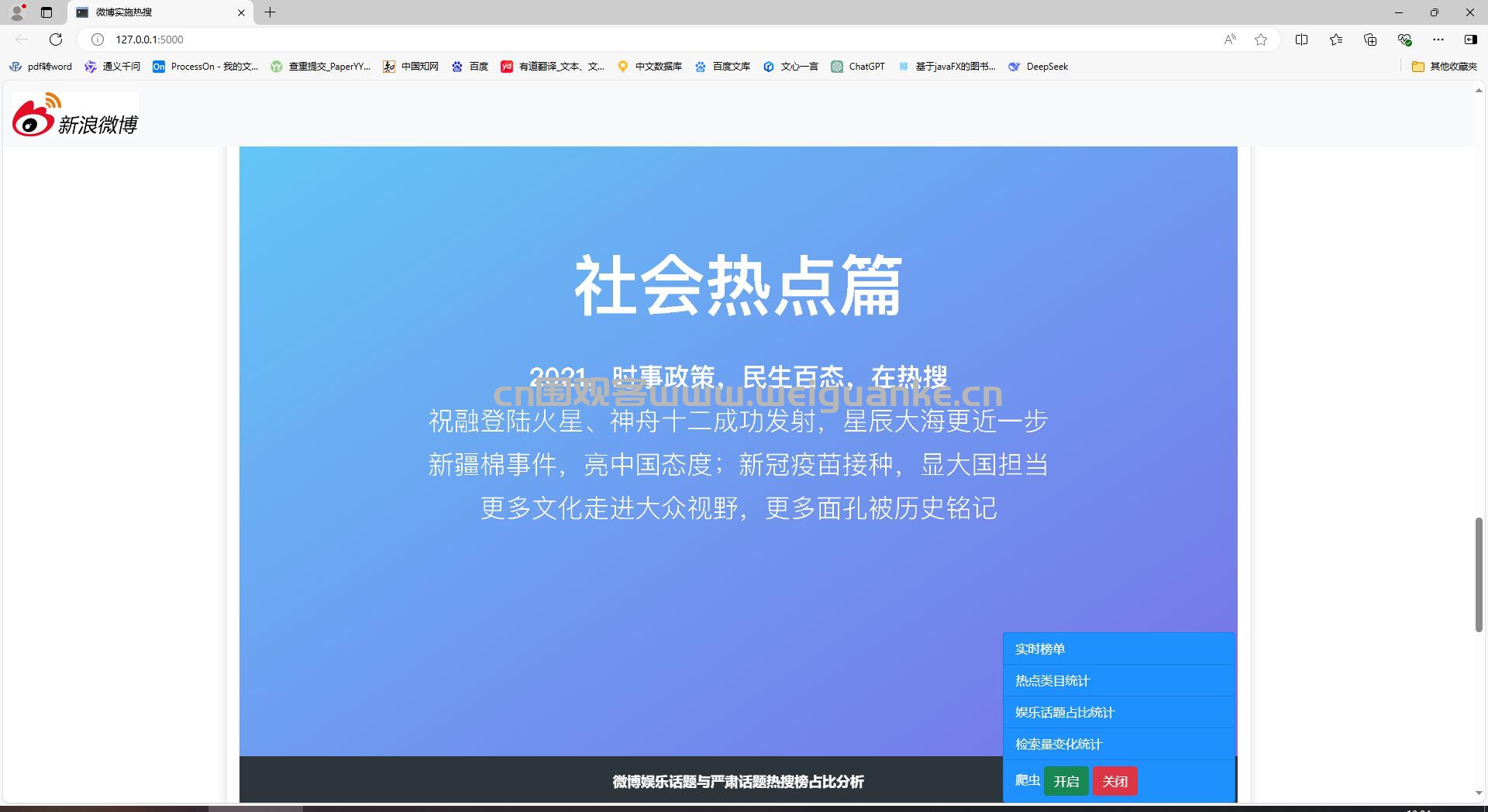The image size is (1488, 812).
Task: Open the 通义千问 bookmark
Action: [x=113, y=67]
